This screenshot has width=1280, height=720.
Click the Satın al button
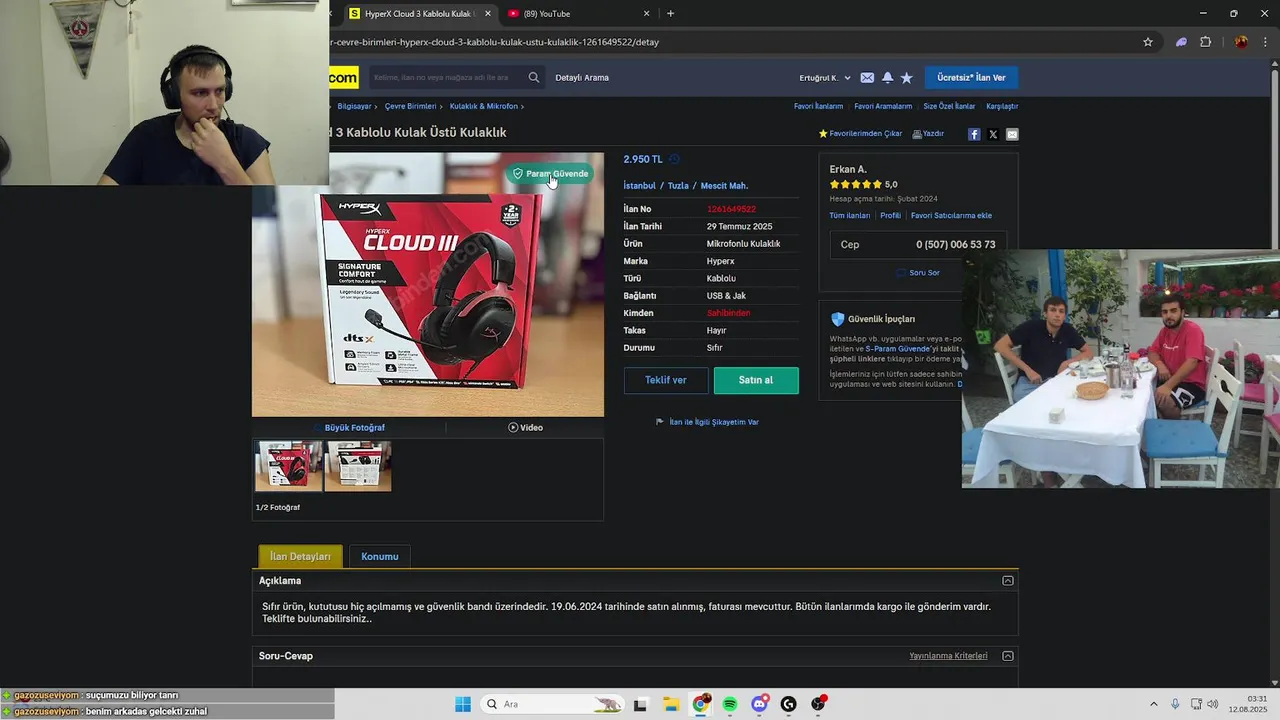pos(756,380)
